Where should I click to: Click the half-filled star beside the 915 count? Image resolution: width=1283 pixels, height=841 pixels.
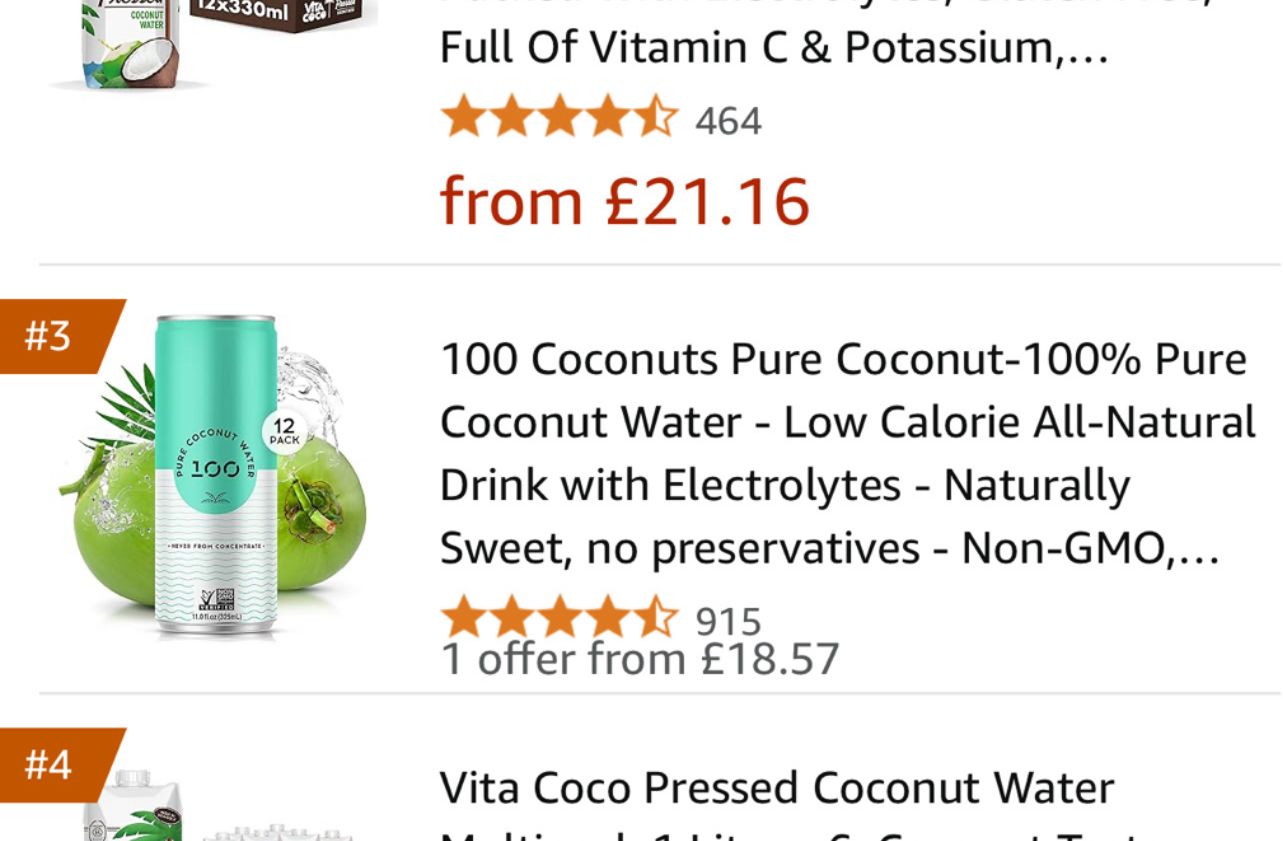click(x=657, y=617)
